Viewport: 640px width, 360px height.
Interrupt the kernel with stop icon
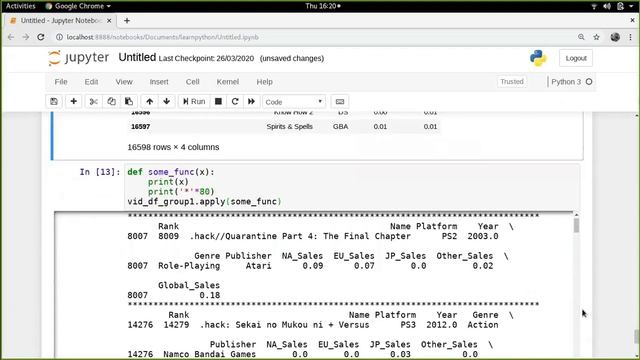pyautogui.click(x=218, y=102)
